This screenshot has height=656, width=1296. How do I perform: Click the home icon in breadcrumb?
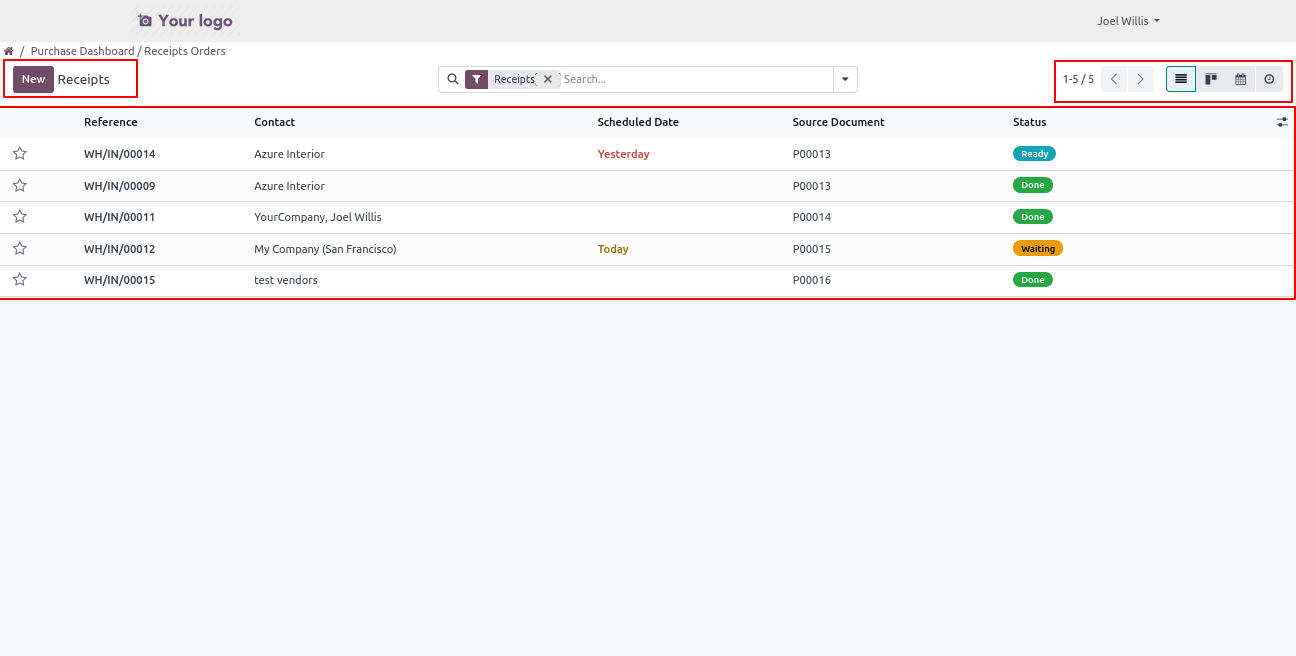coord(9,51)
